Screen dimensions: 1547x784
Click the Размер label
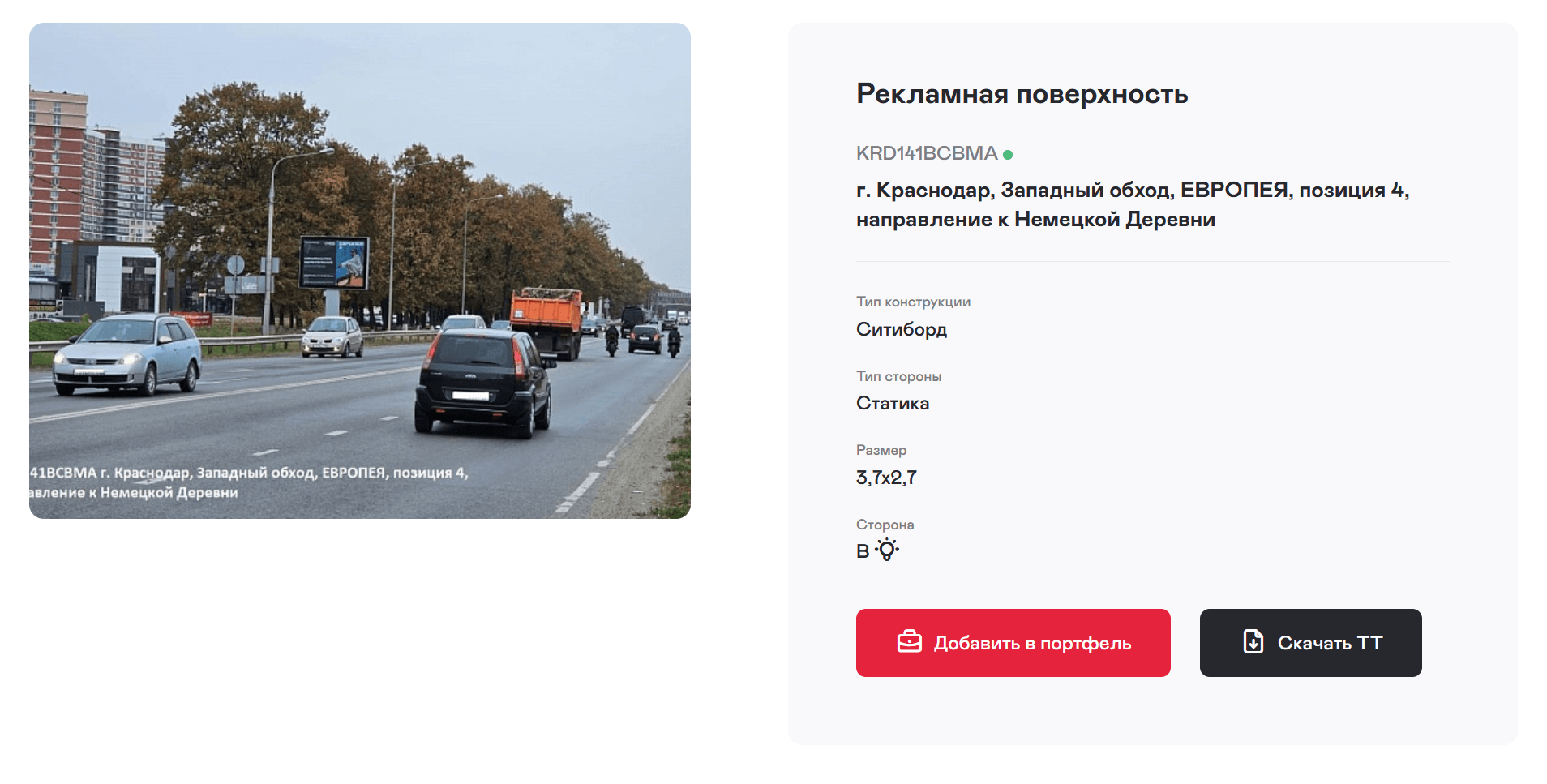coord(881,450)
